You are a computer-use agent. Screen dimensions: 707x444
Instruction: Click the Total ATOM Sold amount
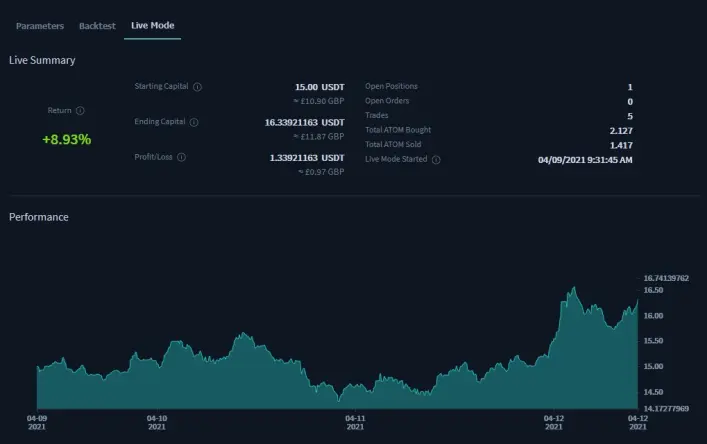coord(621,145)
